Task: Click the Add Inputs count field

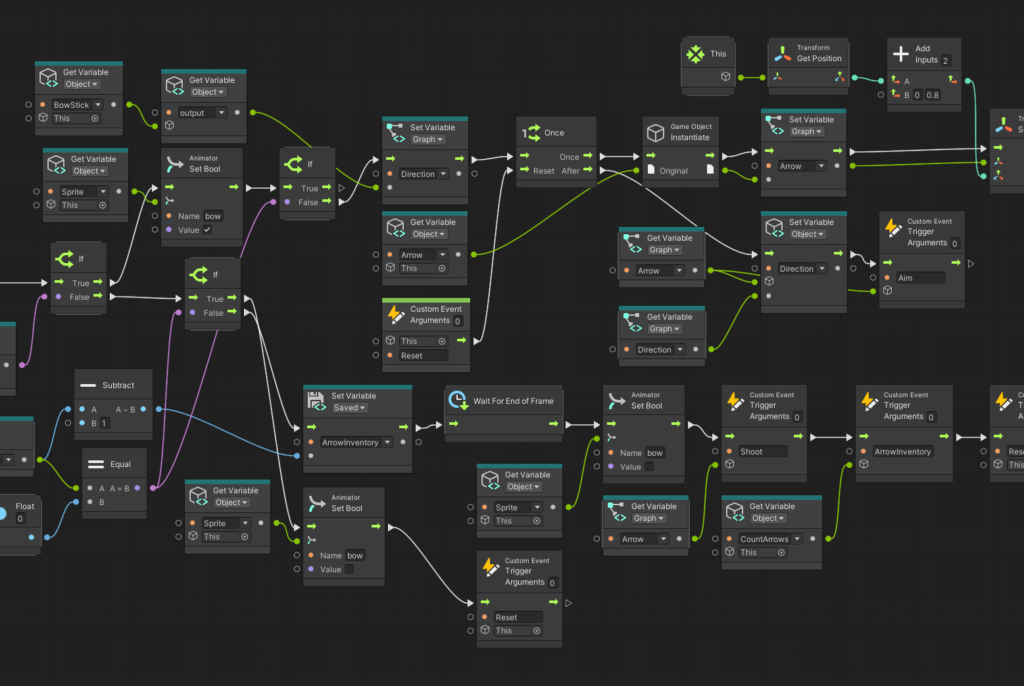Action: coord(946,60)
